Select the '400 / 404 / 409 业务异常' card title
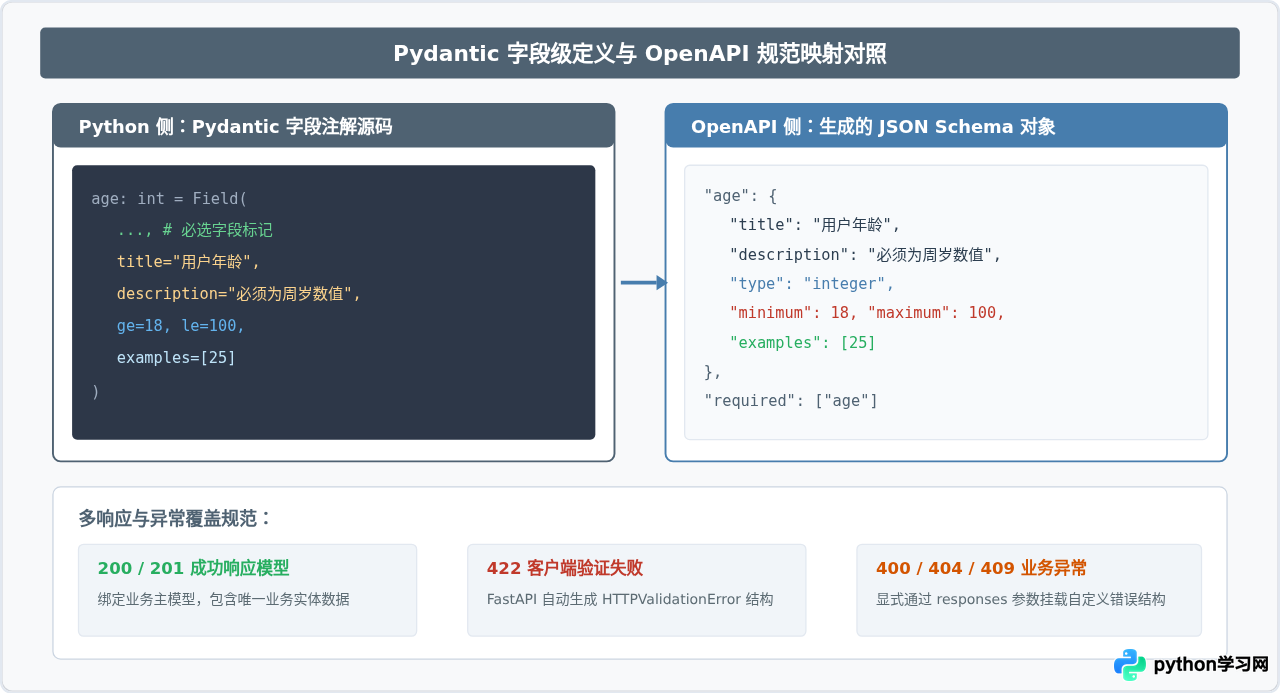Viewport: 1280px width, 693px height. [982, 568]
